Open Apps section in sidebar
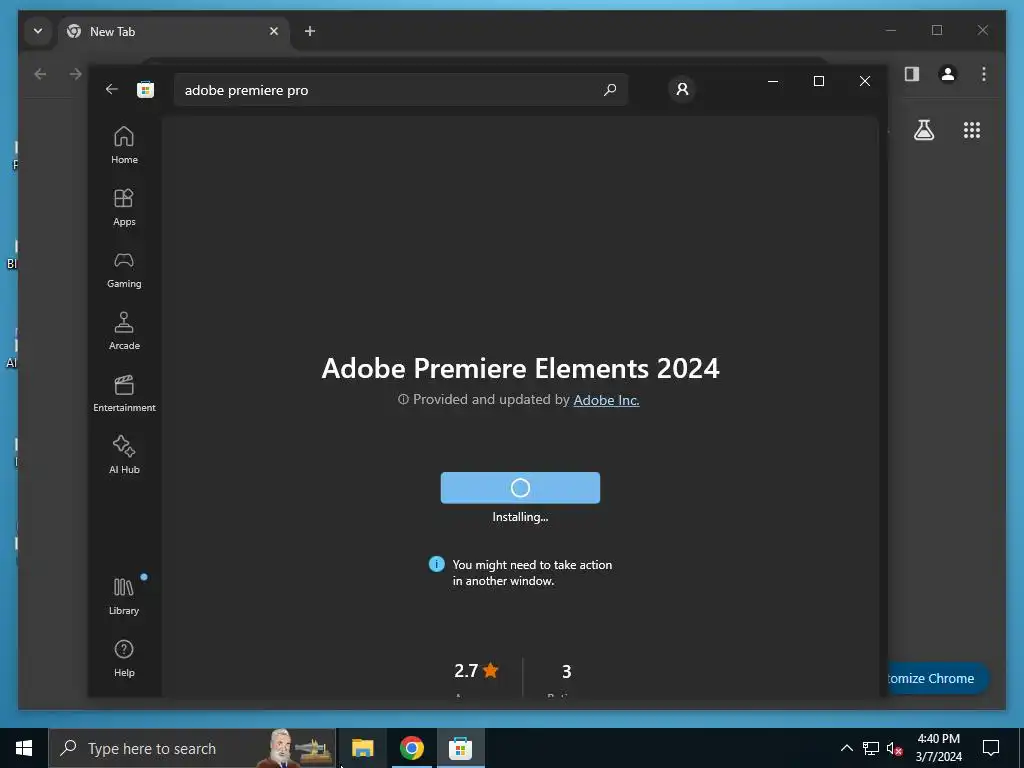This screenshot has width=1024, height=768. 124,207
